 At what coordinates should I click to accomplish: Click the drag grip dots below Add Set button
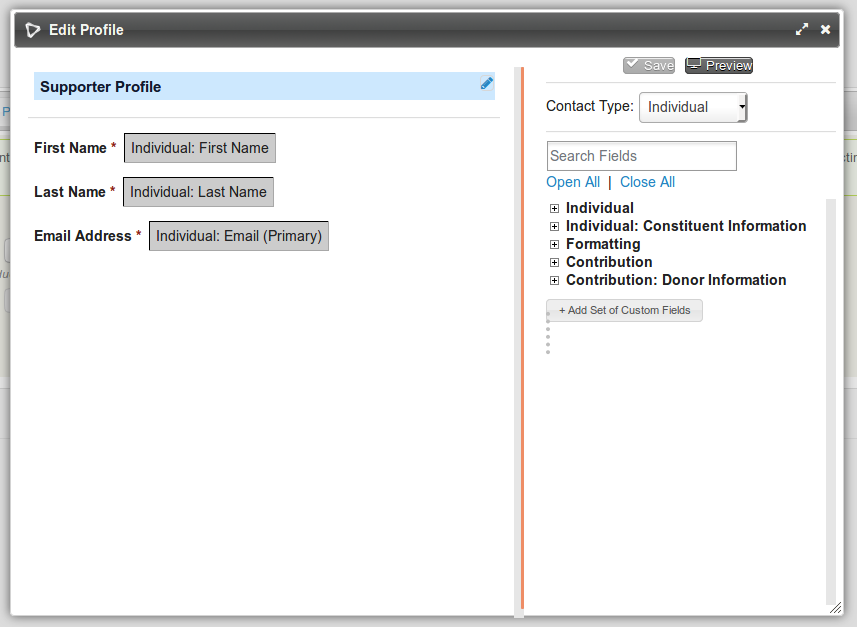coord(548,340)
